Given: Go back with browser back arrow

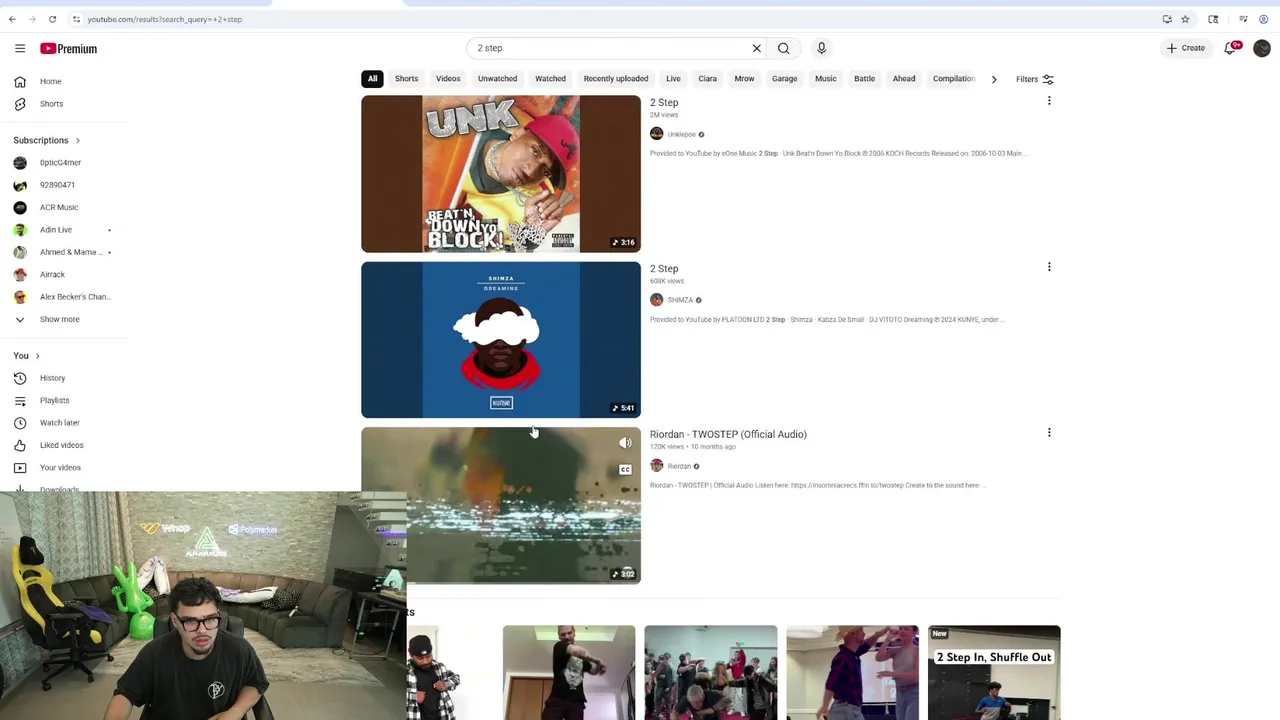Looking at the screenshot, I should pyautogui.click(x=12, y=19).
